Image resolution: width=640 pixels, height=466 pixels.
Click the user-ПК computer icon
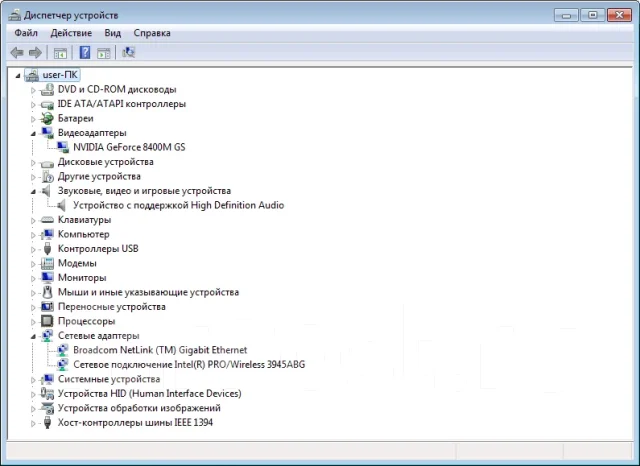pyautogui.click(x=31, y=75)
